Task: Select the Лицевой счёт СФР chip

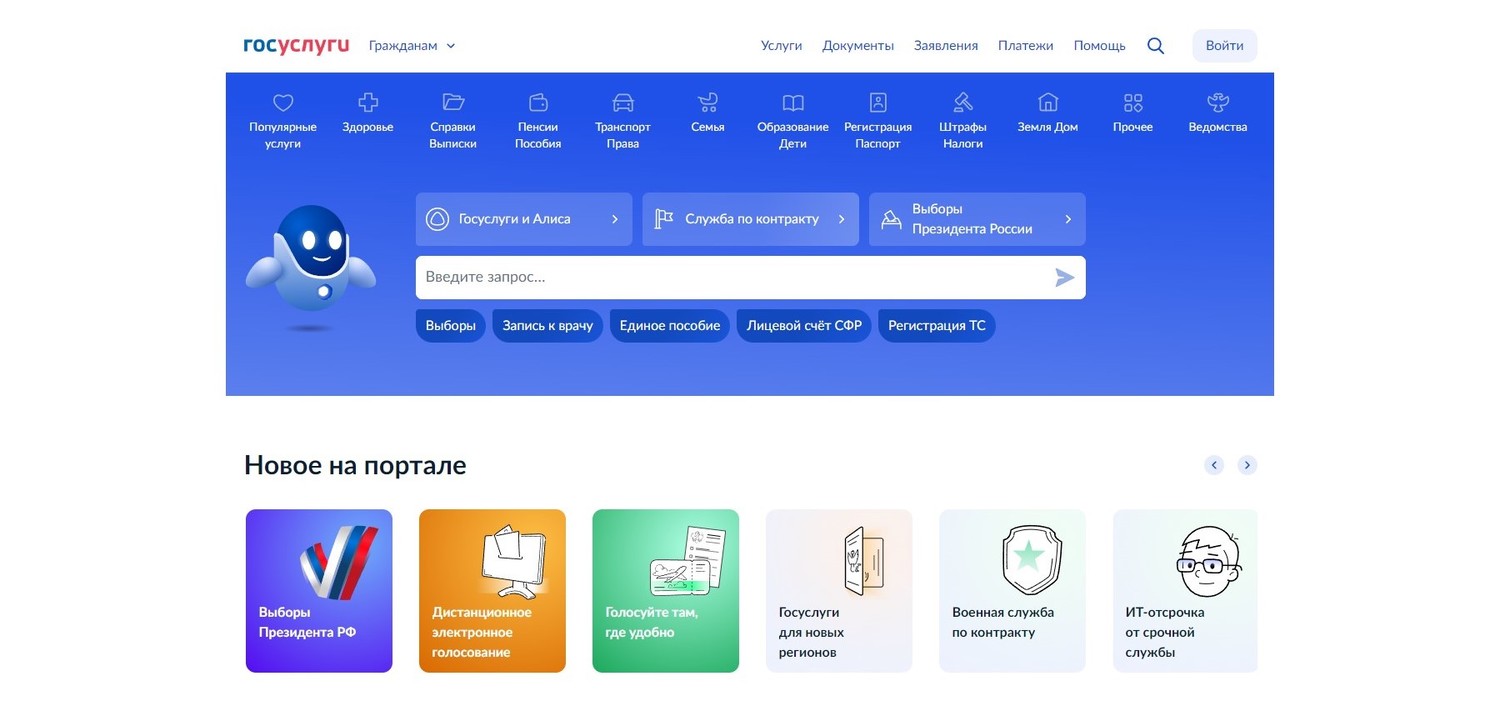Action: coord(804,325)
